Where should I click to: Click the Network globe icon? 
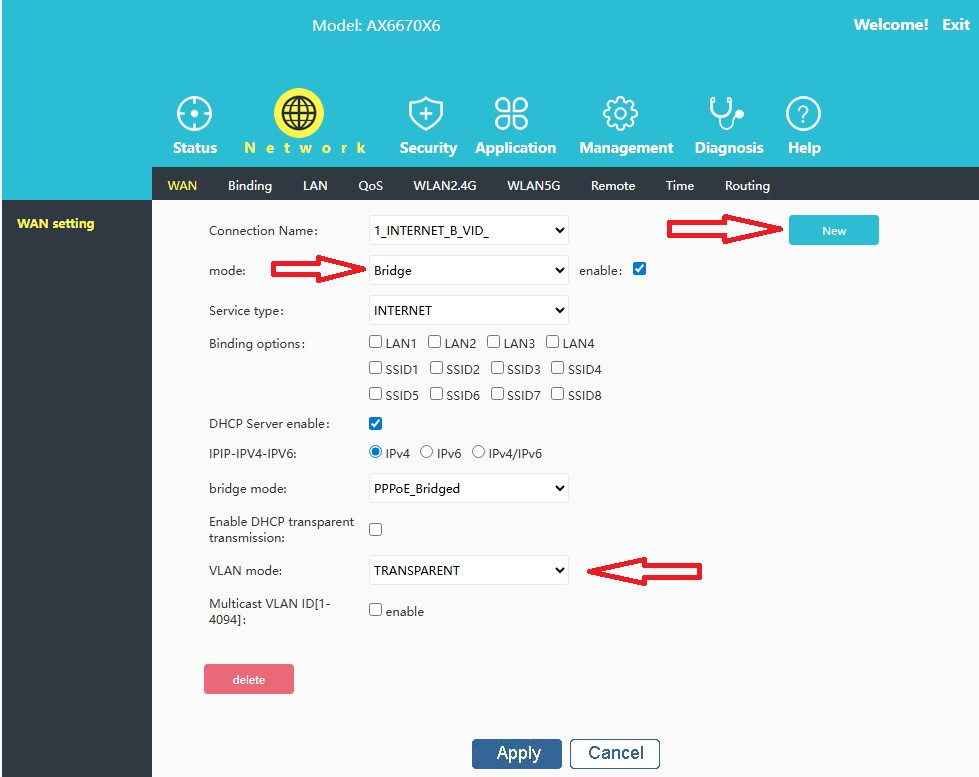pyautogui.click(x=299, y=114)
